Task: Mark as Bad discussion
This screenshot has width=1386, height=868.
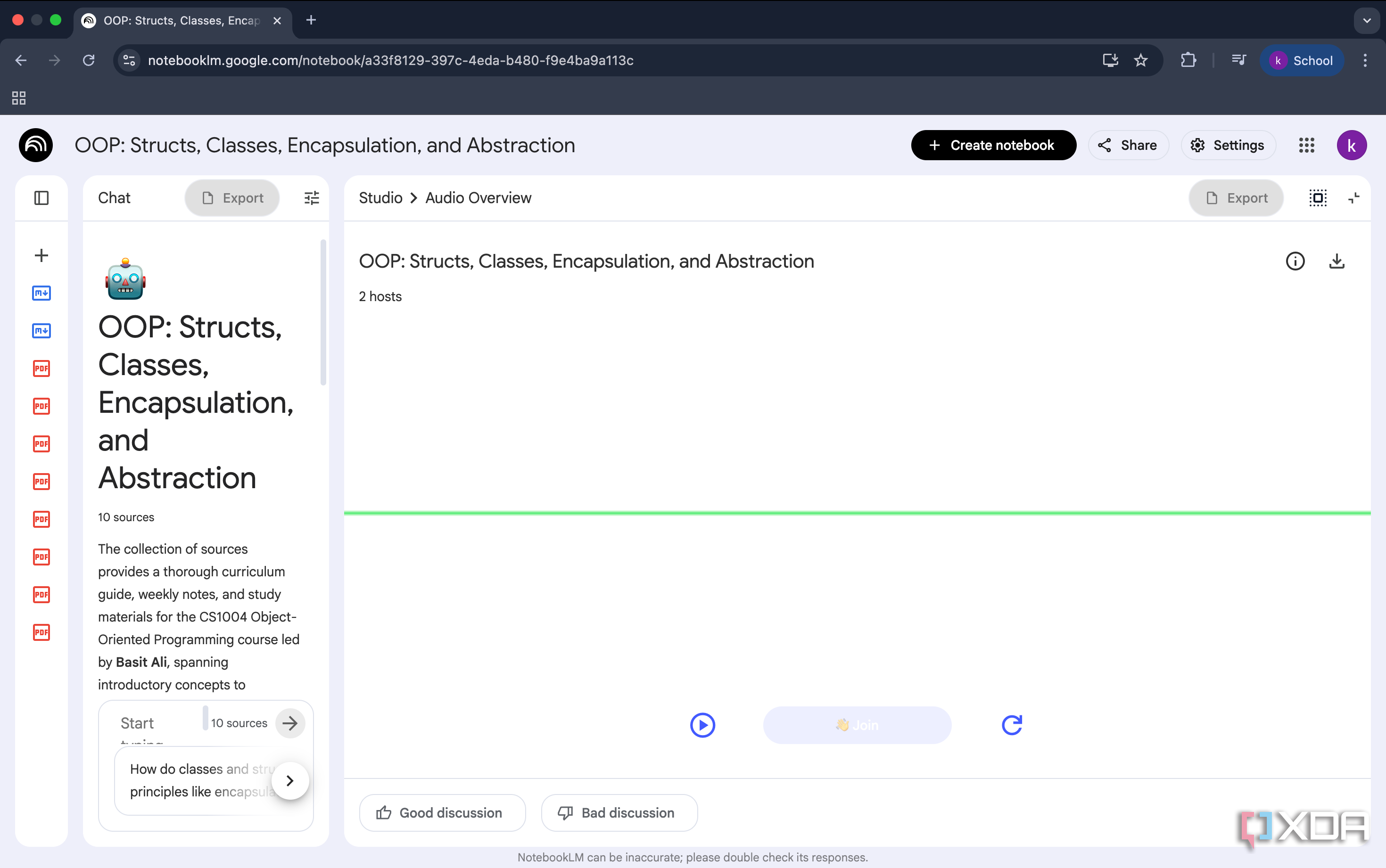Action: pyautogui.click(x=619, y=813)
